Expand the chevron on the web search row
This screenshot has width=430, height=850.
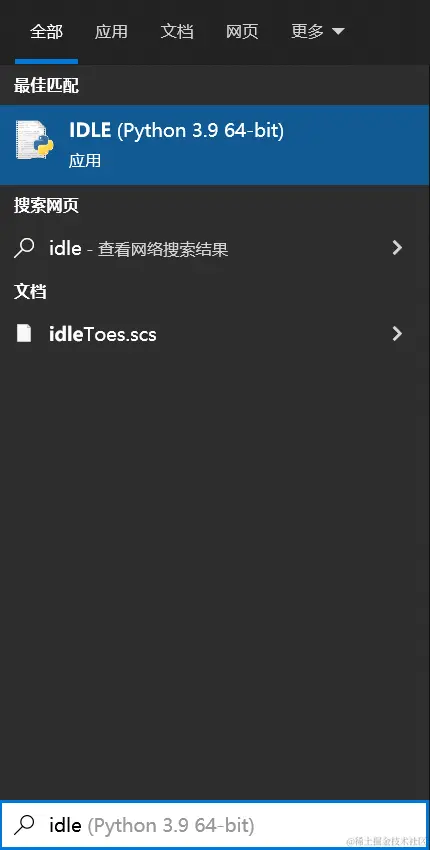[x=397, y=248]
